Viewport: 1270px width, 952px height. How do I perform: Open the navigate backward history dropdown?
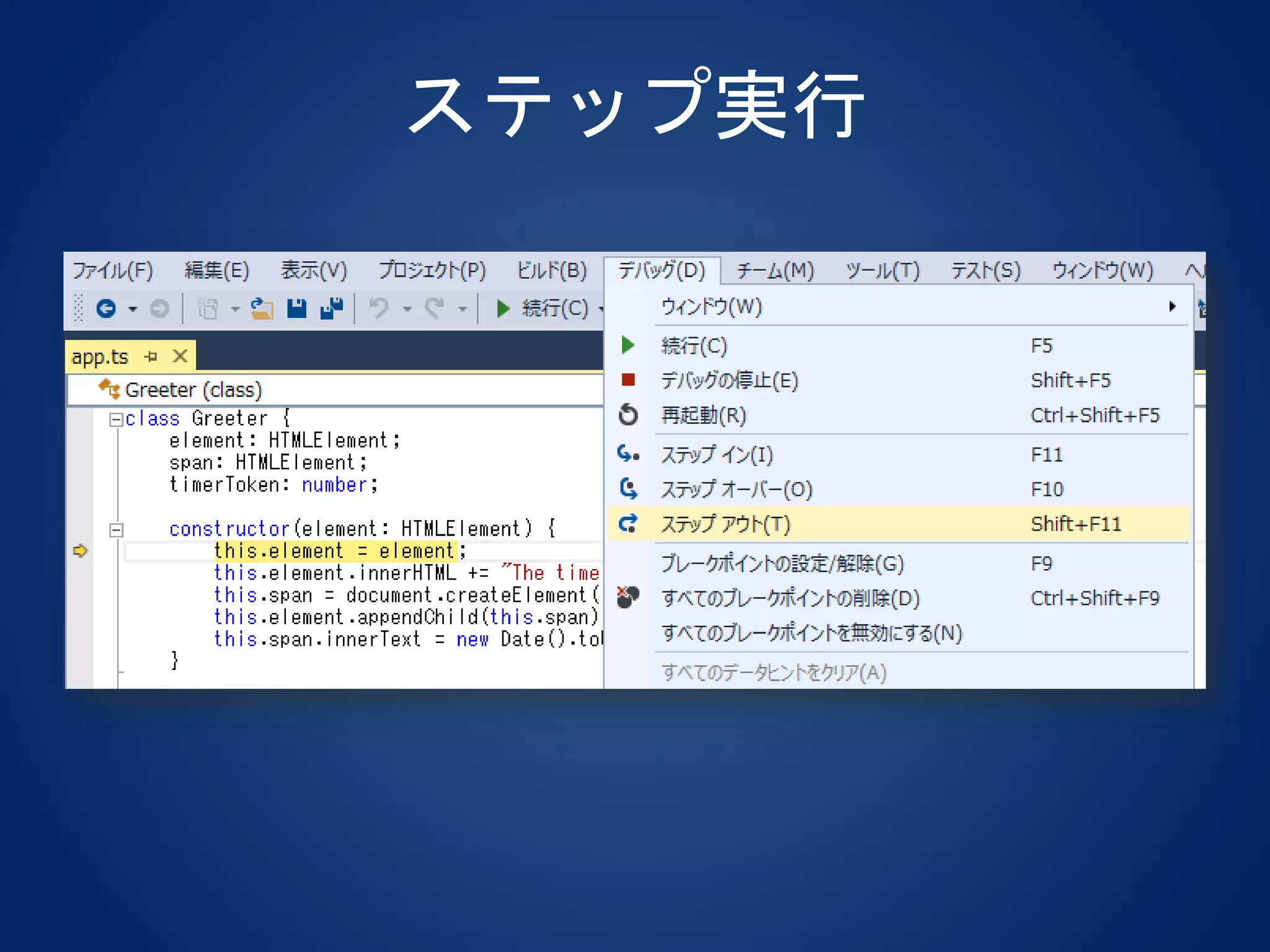click(x=132, y=309)
